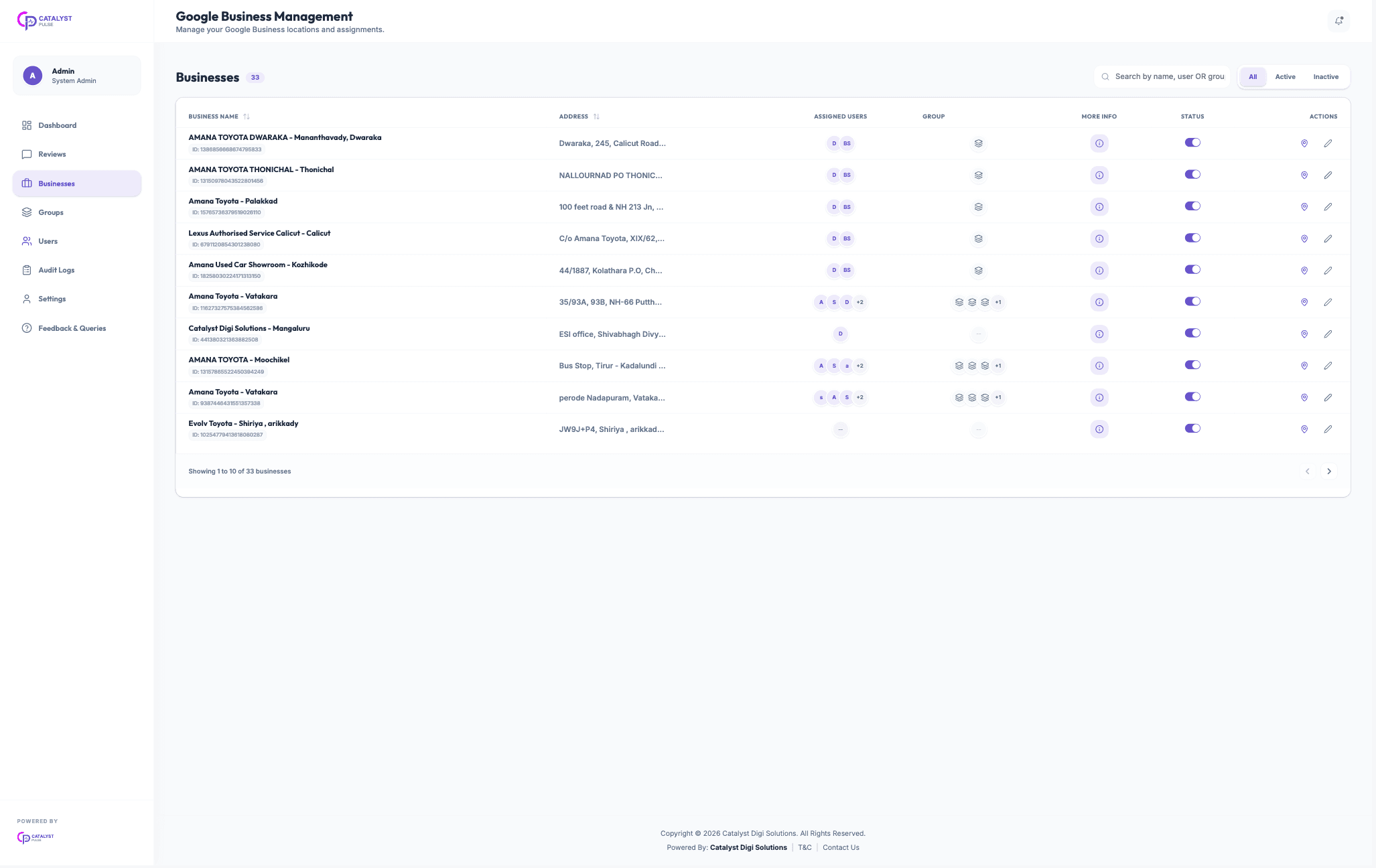Show info for Catalyst Digi Solutions - Mangaluru

tap(1099, 334)
